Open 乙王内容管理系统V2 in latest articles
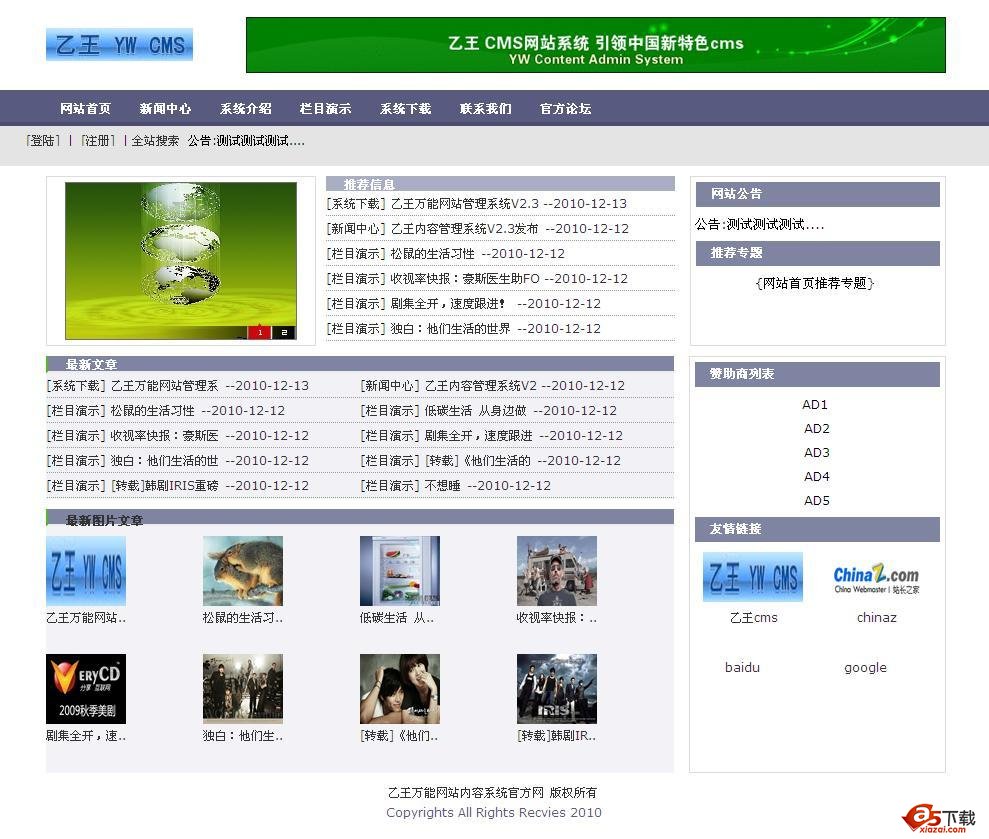This screenshot has width=989, height=839. click(x=481, y=385)
